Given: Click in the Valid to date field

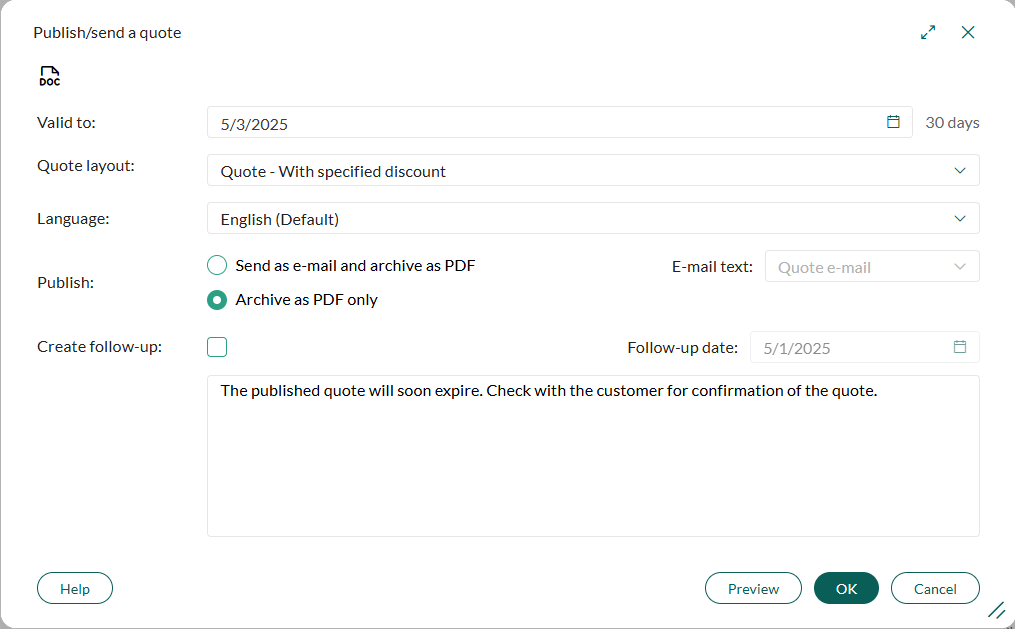Looking at the screenshot, I should click(560, 122).
